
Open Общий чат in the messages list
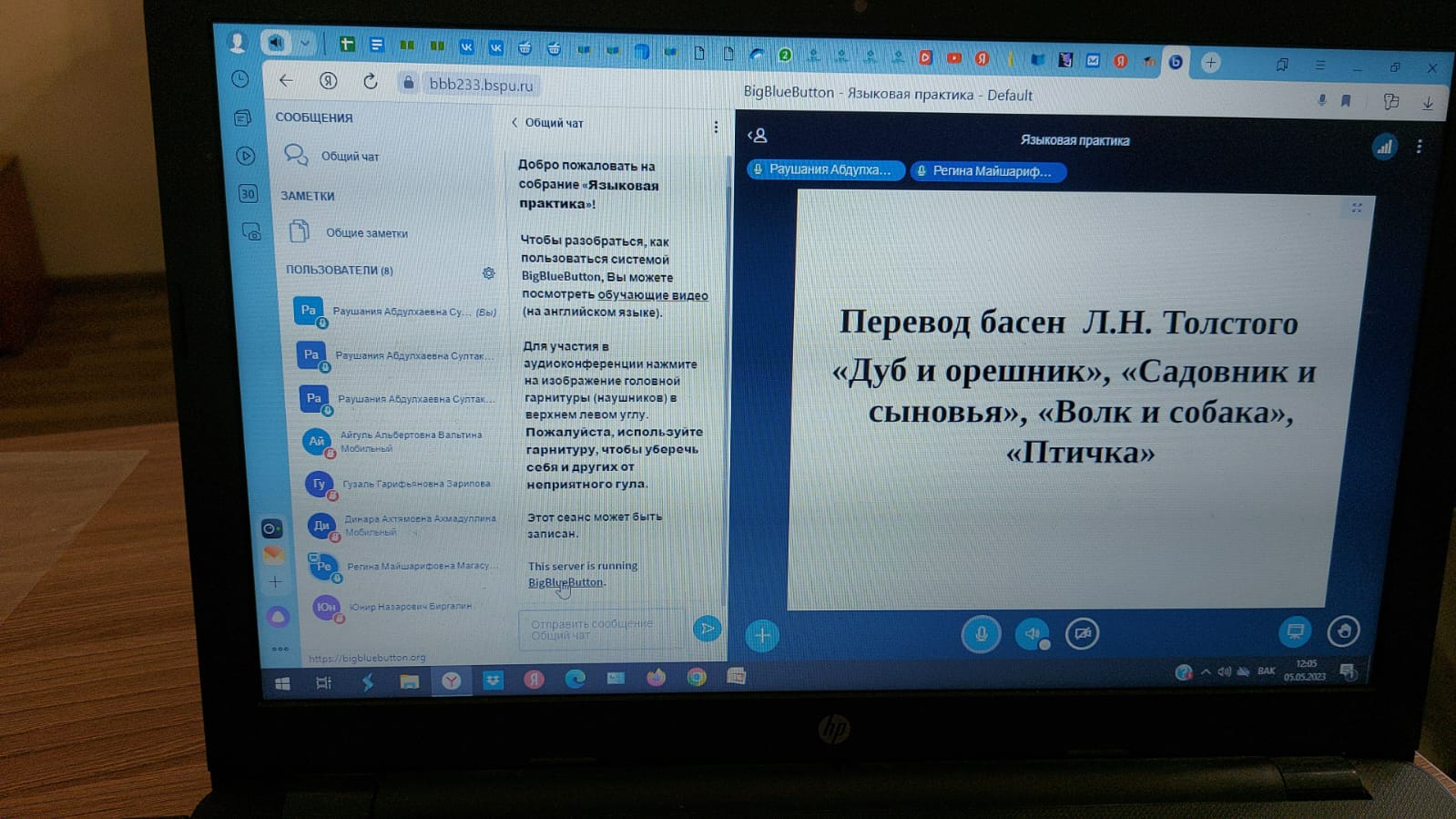point(350,157)
